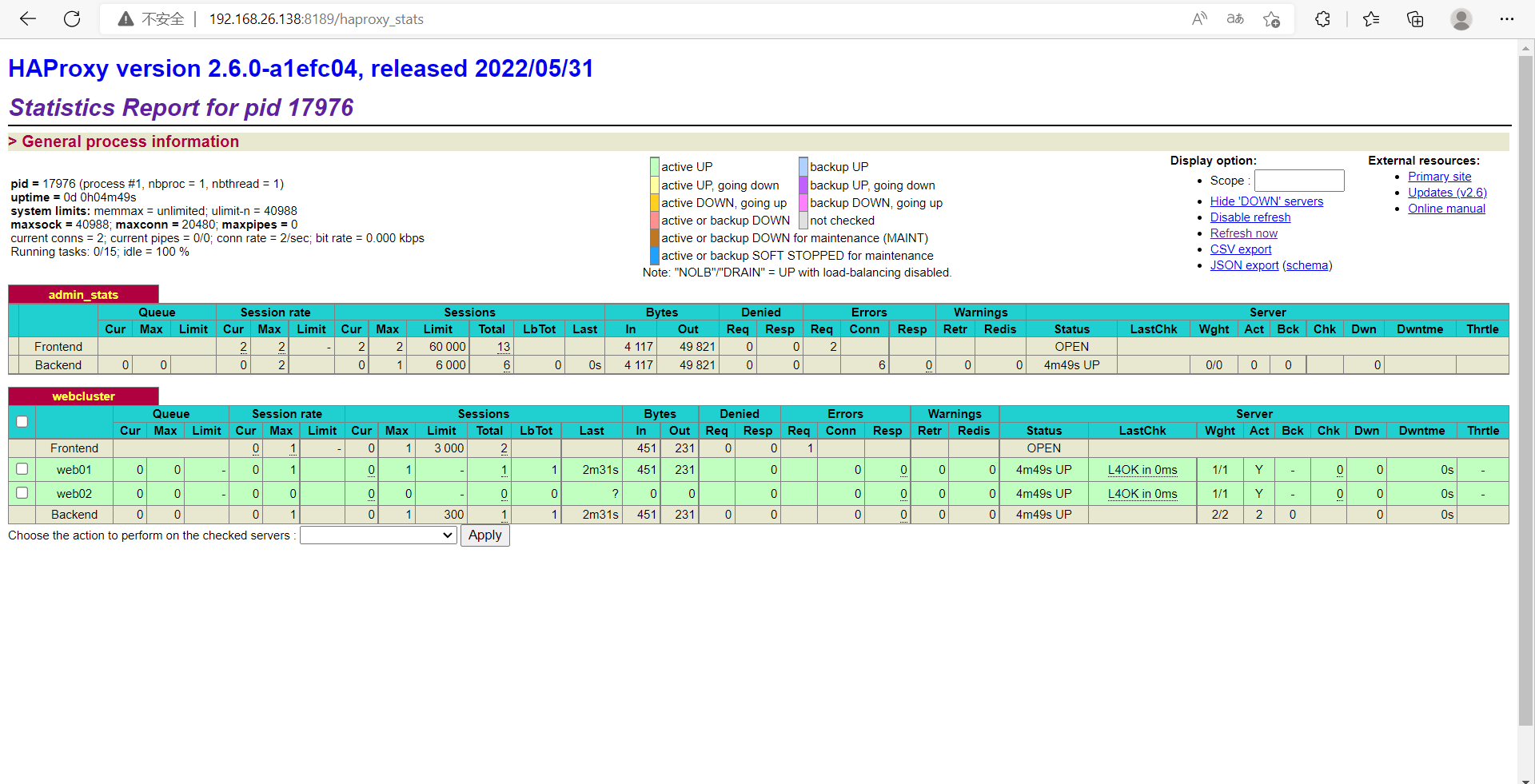
Task: Click the active or backup DOWN swatch
Action: (x=655, y=221)
